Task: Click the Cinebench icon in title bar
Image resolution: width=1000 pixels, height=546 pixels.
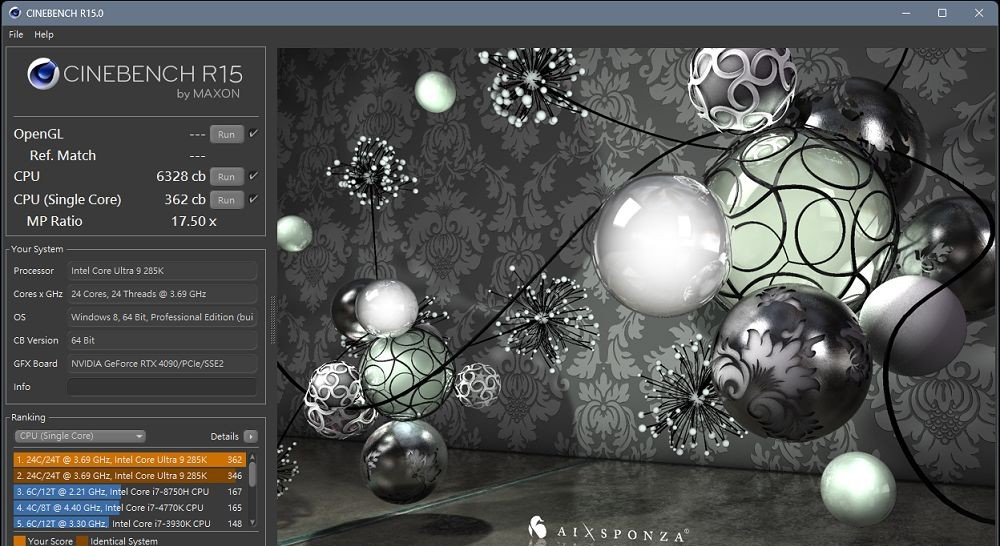Action: (15, 13)
